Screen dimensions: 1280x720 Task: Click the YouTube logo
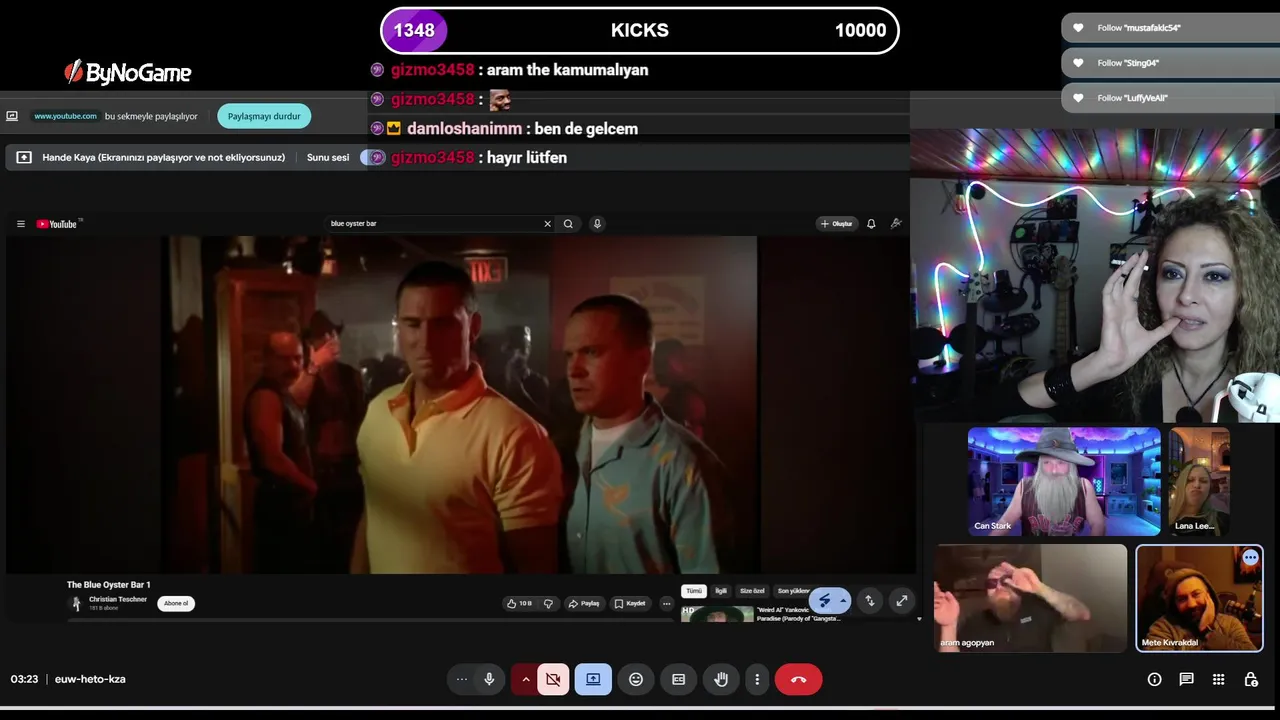(x=57, y=224)
